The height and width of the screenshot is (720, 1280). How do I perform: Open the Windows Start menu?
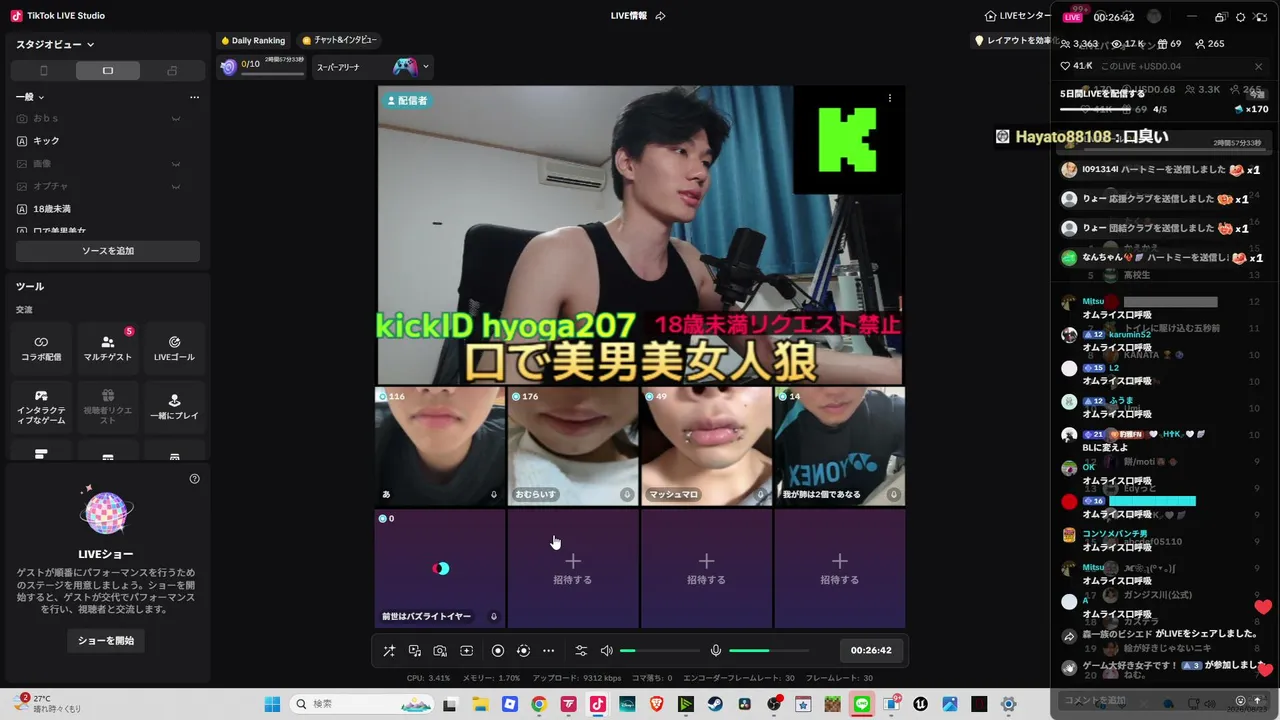[x=272, y=704]
